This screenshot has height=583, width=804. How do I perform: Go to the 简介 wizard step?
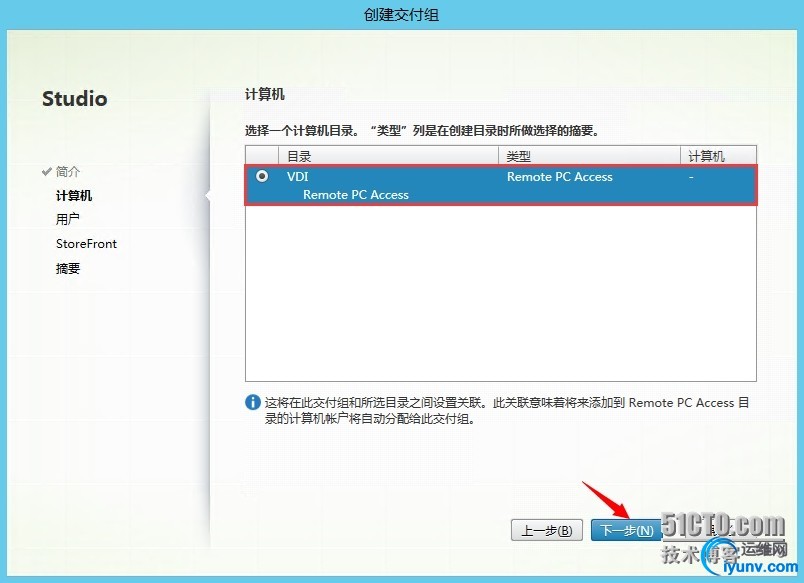pos(68,171)
